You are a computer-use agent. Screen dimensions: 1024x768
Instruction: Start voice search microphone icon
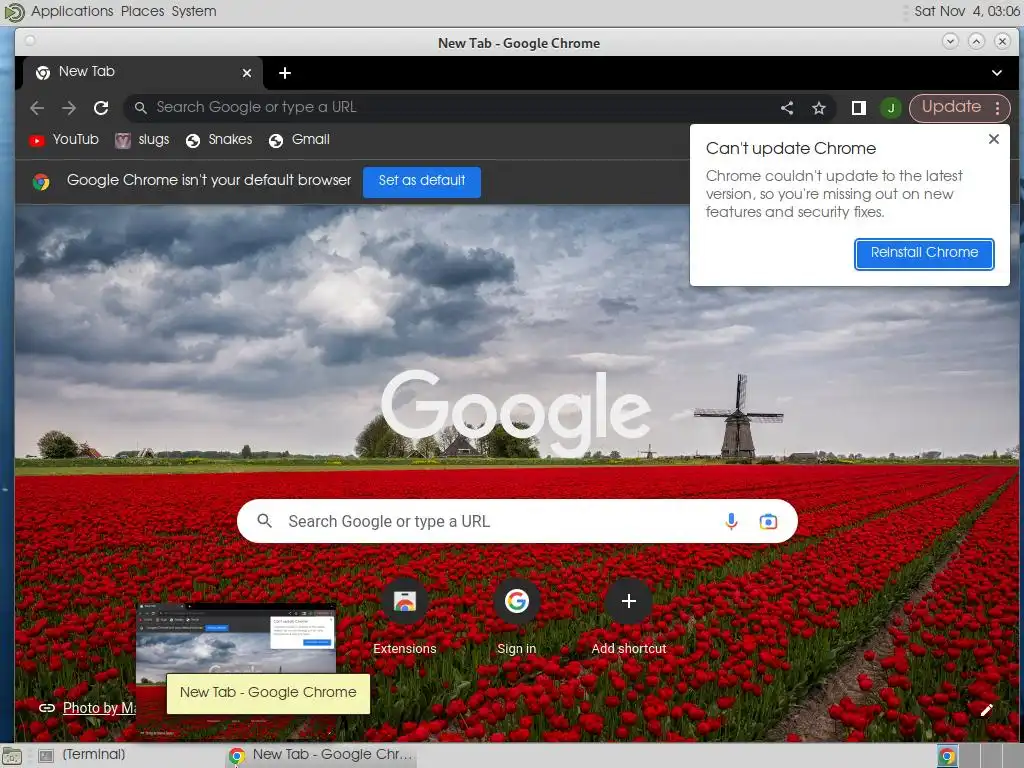(x=731, y=521)
